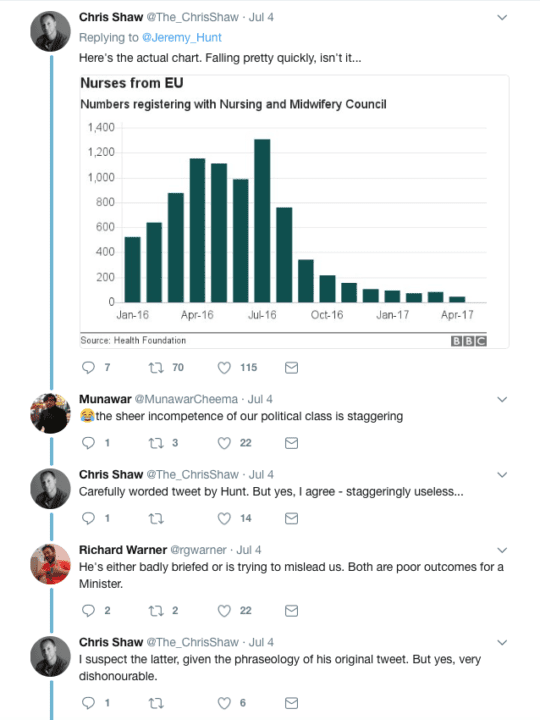Open the chevron menu on the chart tweet

(502, 17)
